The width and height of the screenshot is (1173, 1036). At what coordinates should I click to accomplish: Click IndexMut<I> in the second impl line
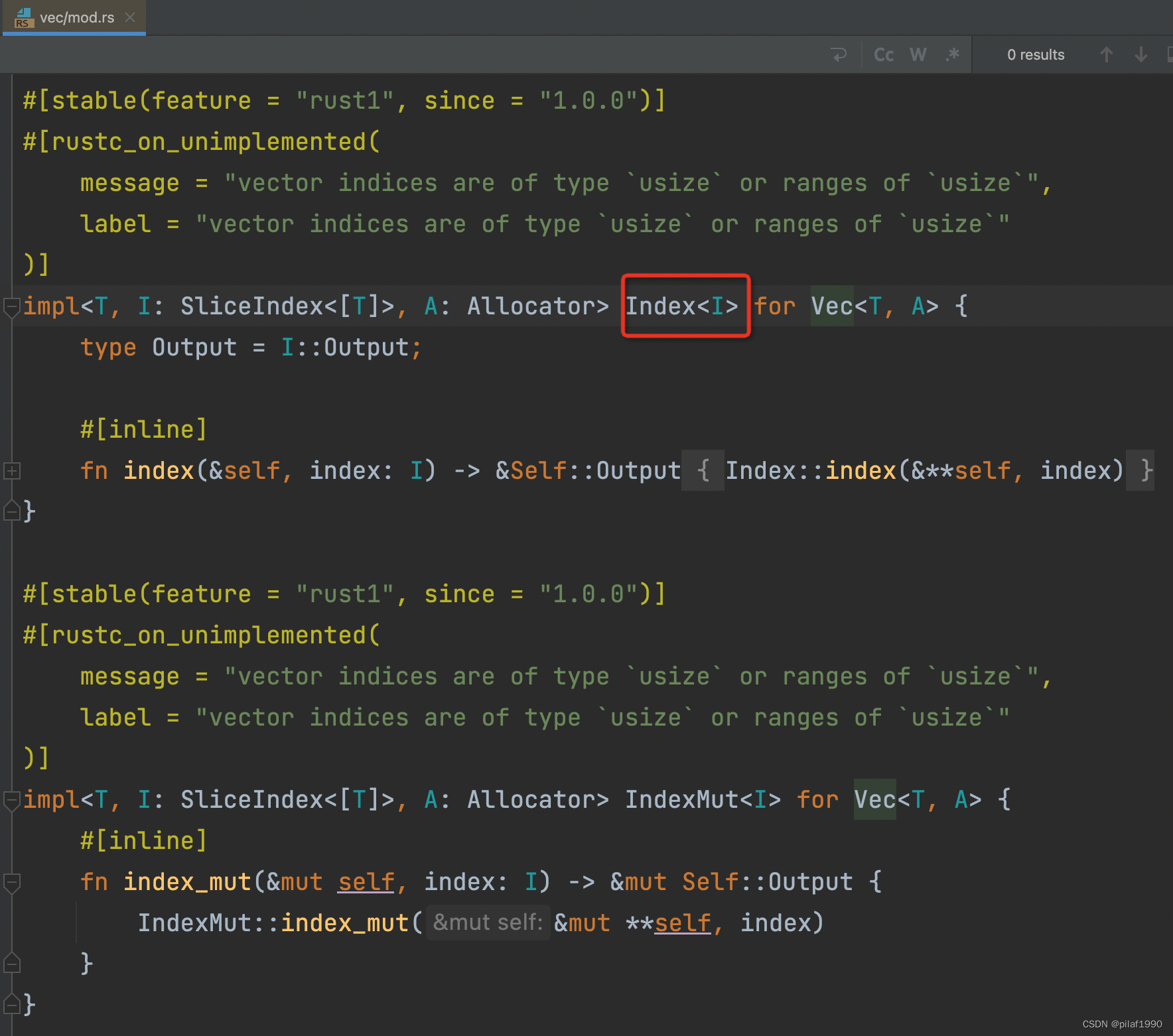pos(703,800)
